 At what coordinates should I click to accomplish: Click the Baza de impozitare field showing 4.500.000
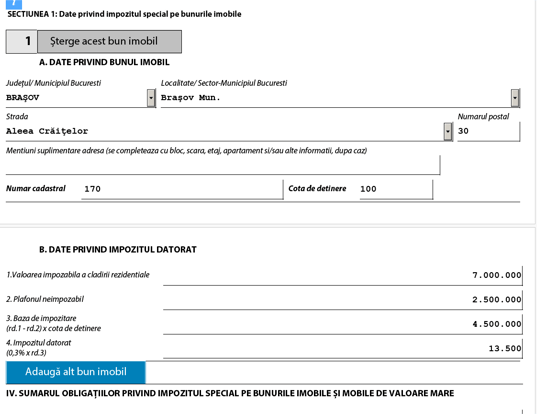tap(343, 324)
